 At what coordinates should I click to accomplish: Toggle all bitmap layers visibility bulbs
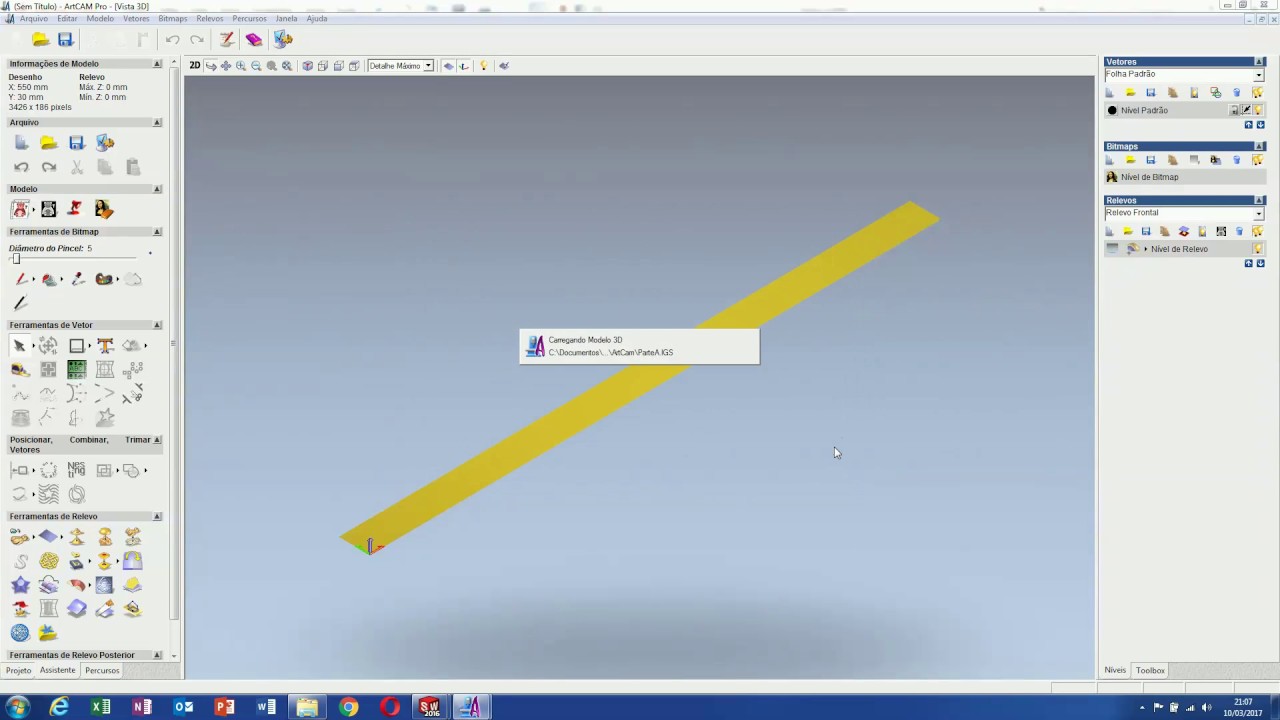(1258, 160)
